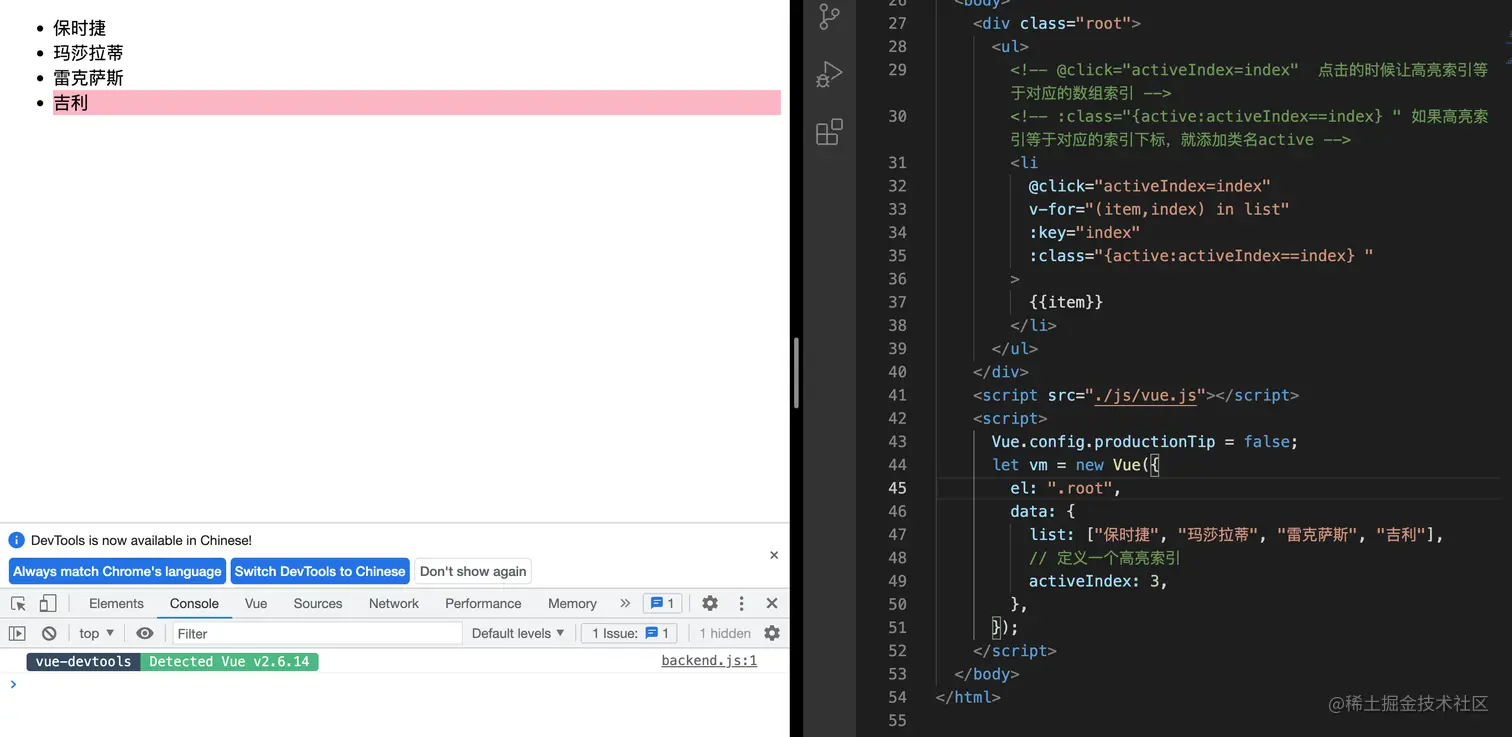Toggle the device toolbar in DevTools

[x=48, y=603]
